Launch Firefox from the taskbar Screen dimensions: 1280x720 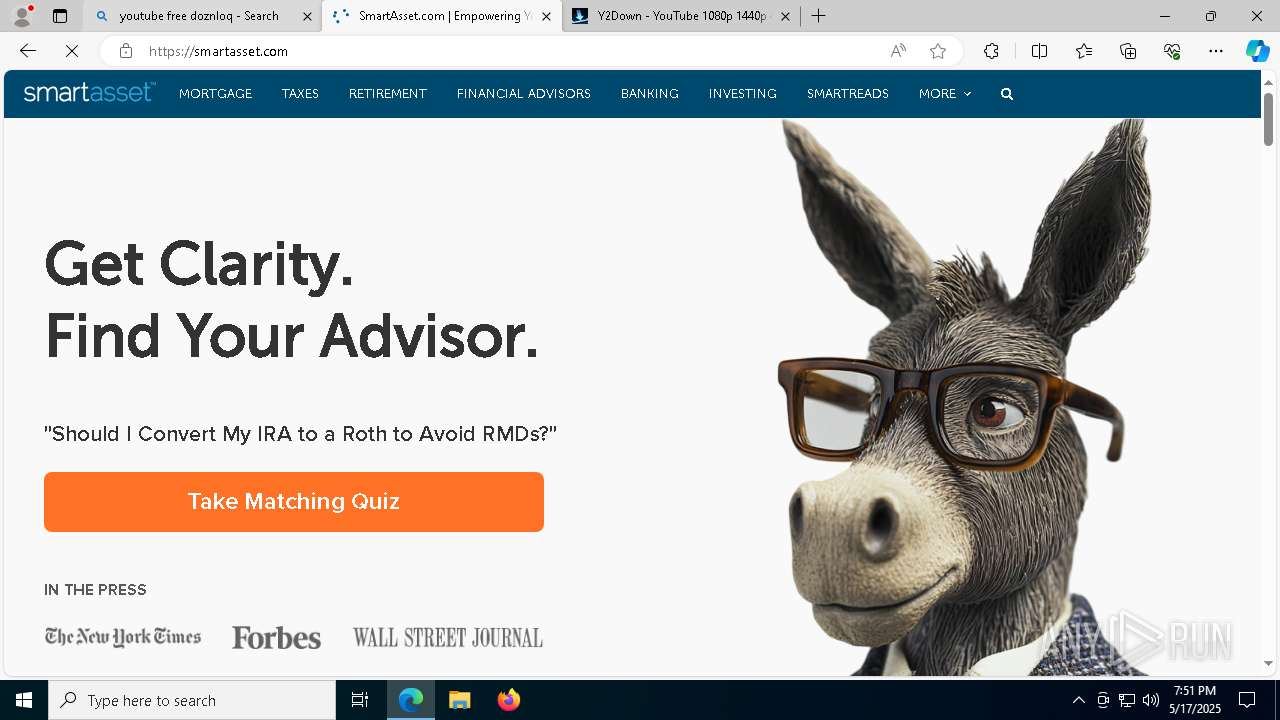click(509, 700)
